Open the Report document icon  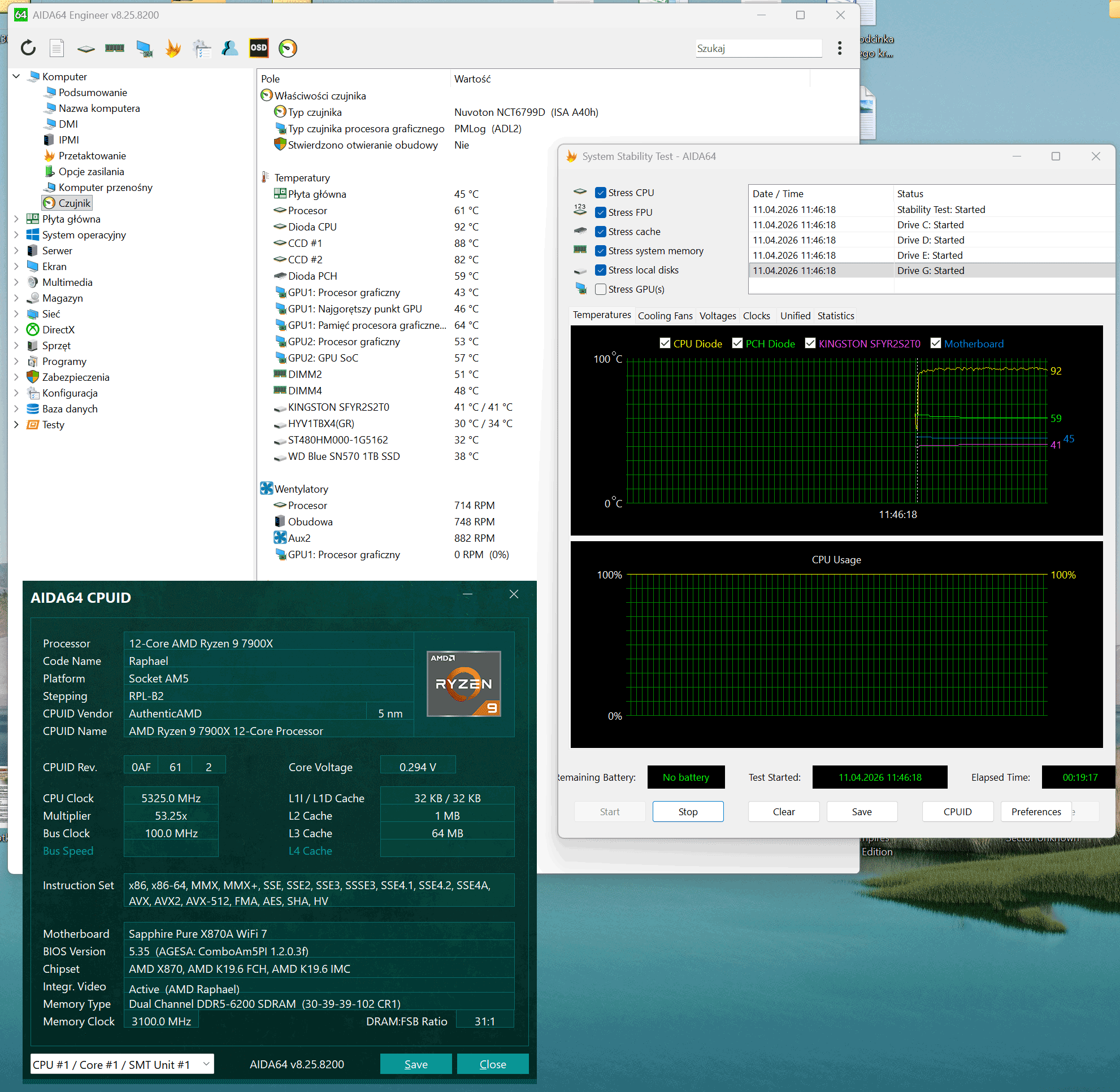(x=57, y=48)
